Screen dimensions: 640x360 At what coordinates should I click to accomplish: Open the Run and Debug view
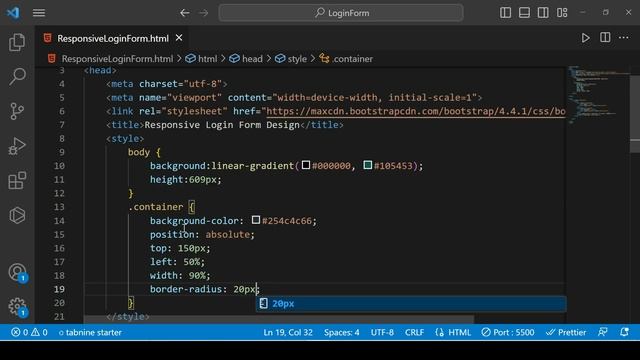click(17, 146)
